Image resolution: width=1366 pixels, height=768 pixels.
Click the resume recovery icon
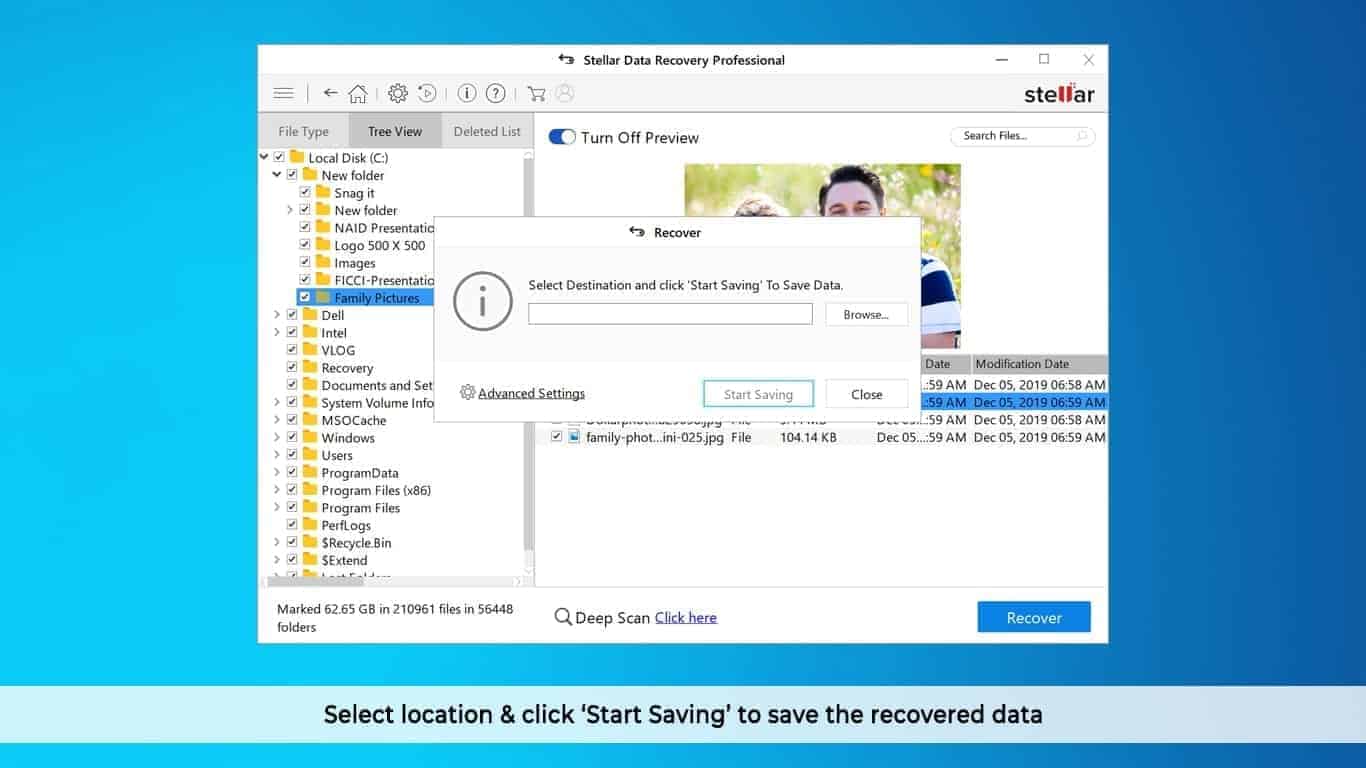click(426, 92)
